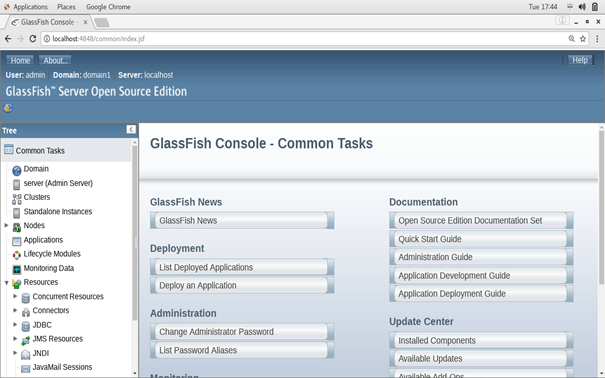The image size is (605, 378).
Task: Click the JDBC database icon
Action: click(25, 326)
